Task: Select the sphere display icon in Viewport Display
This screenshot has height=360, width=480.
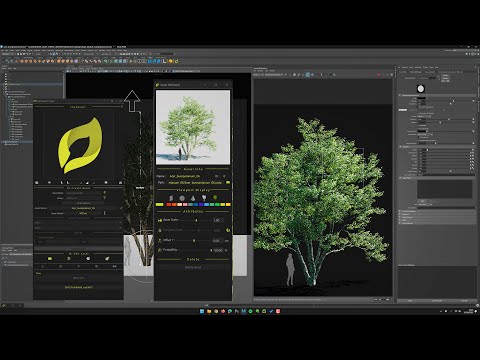Action: pyautogui.click(x=182, y=198)
